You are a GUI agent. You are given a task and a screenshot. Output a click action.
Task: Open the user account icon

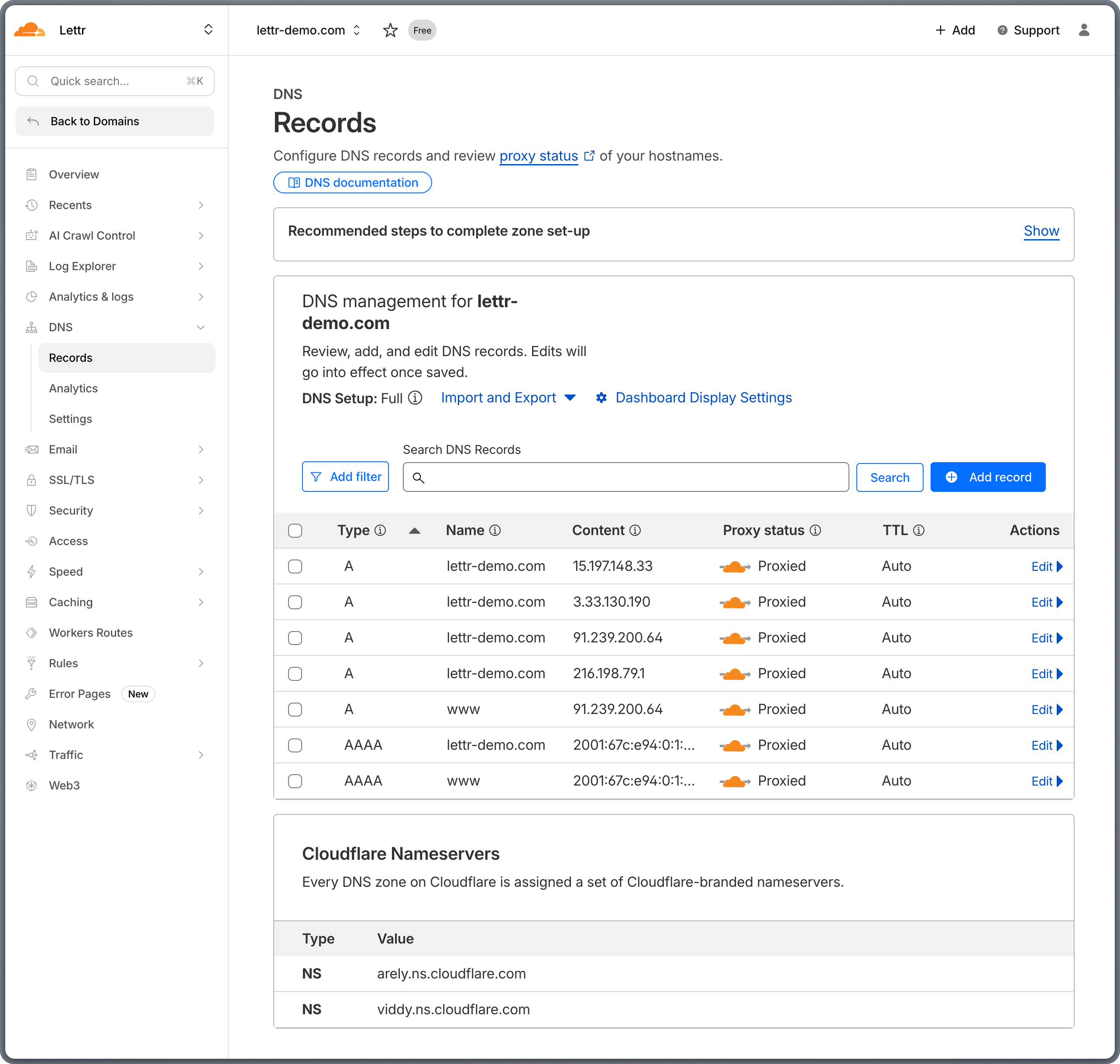coord(1085,30)
